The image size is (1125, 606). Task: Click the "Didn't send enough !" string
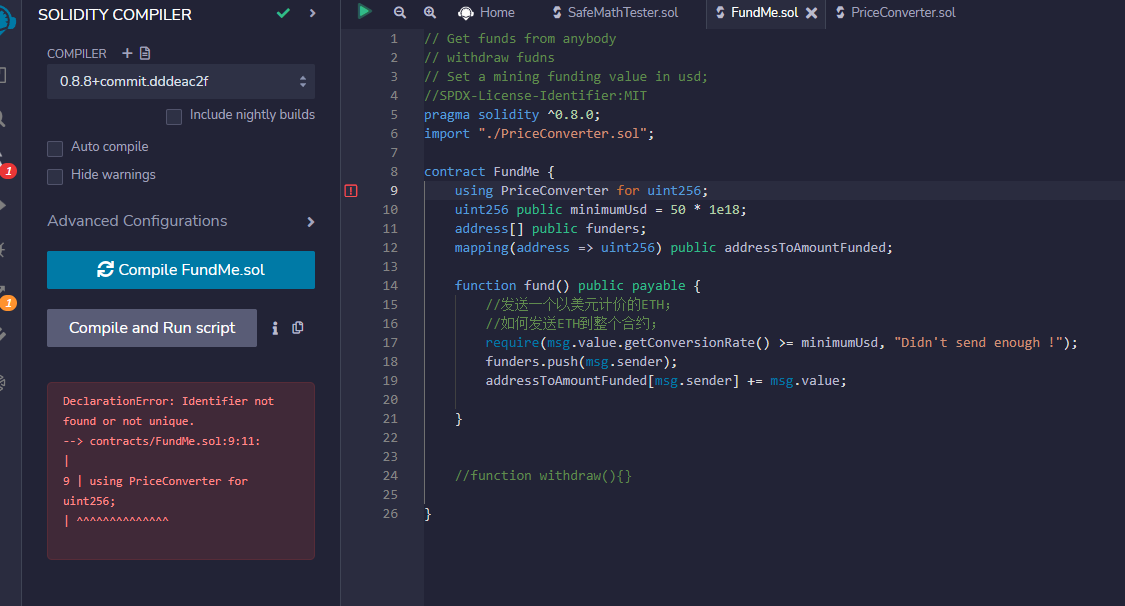(x=978, y=343)
